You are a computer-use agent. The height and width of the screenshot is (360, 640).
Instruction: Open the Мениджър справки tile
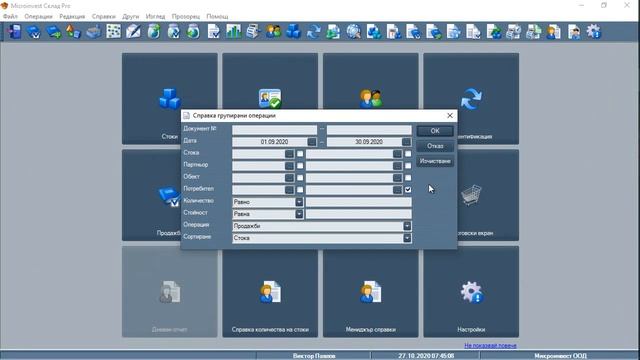coord(371,293)
